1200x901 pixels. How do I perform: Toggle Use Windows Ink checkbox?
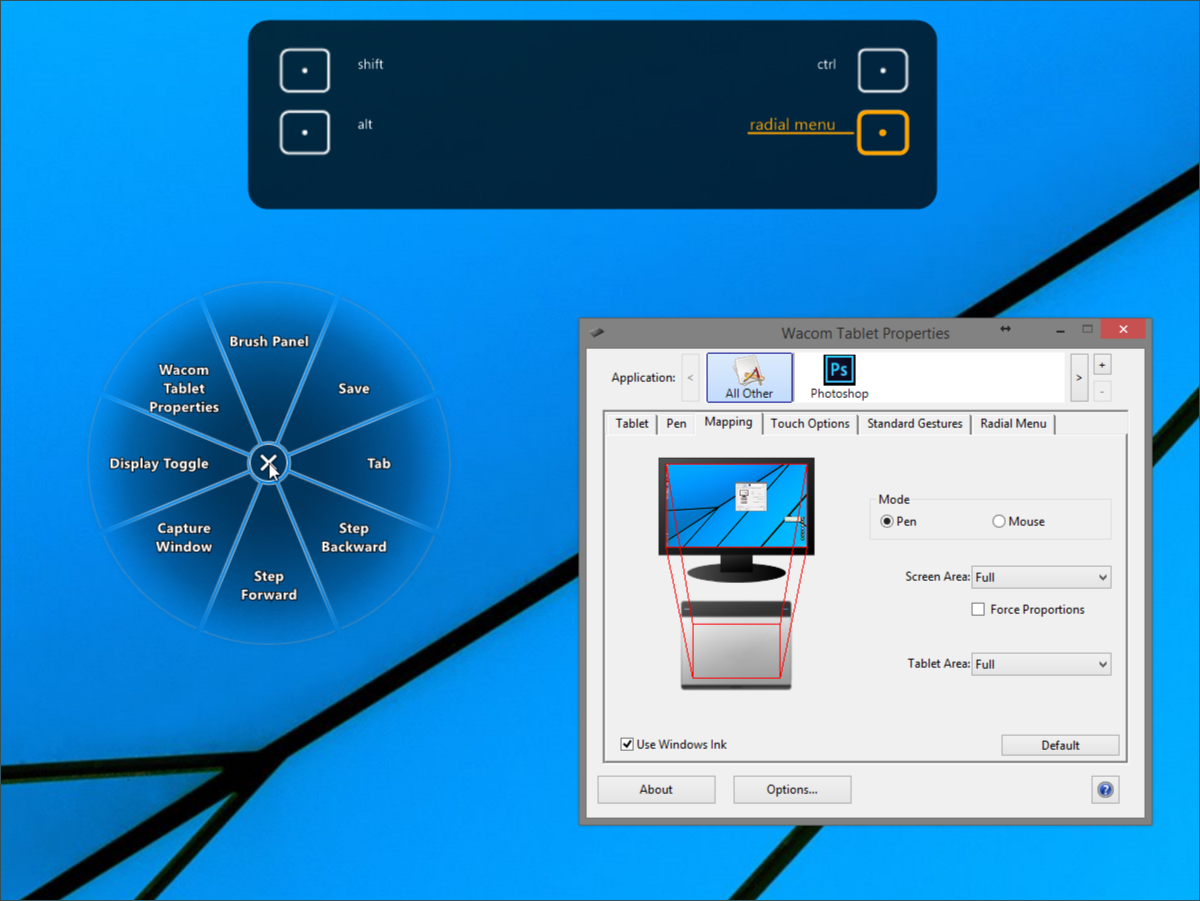[x=627, y=744]
